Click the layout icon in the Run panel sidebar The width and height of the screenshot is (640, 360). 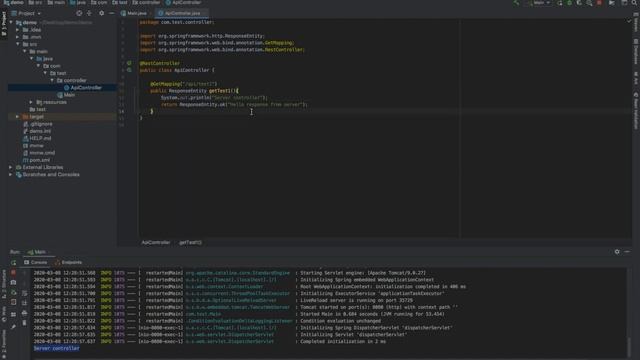pyautogui.click(x=13, y=314)
